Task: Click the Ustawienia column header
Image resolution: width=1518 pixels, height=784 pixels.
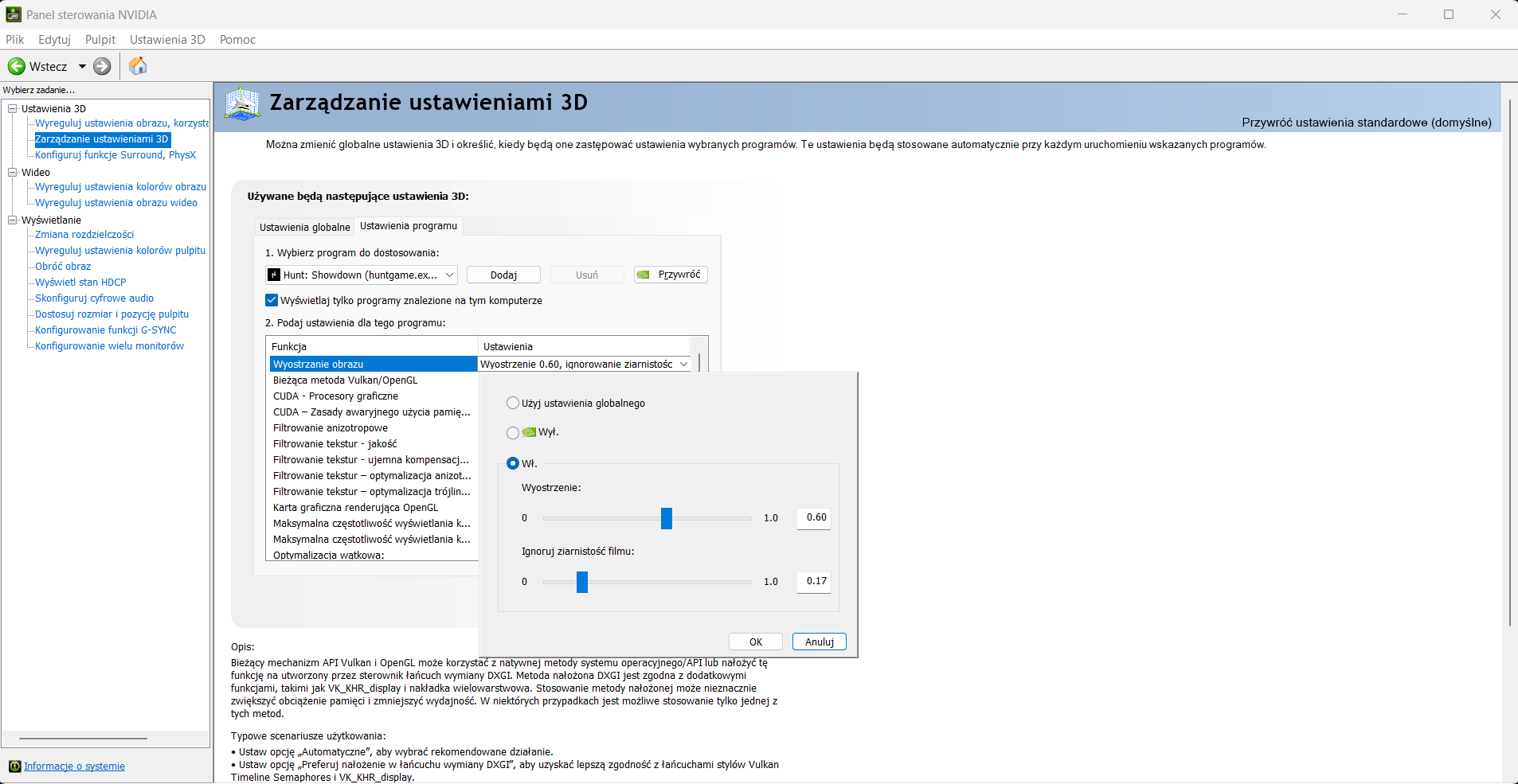Action: (x=584, y=346)
